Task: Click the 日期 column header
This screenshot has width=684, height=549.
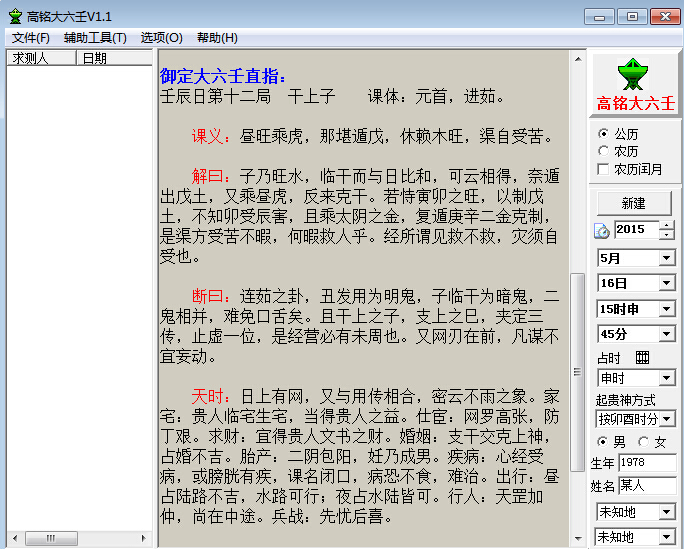Action: 114,58
